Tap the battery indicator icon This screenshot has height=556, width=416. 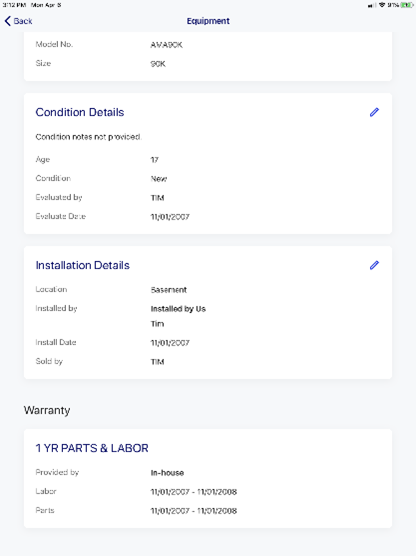406,5
